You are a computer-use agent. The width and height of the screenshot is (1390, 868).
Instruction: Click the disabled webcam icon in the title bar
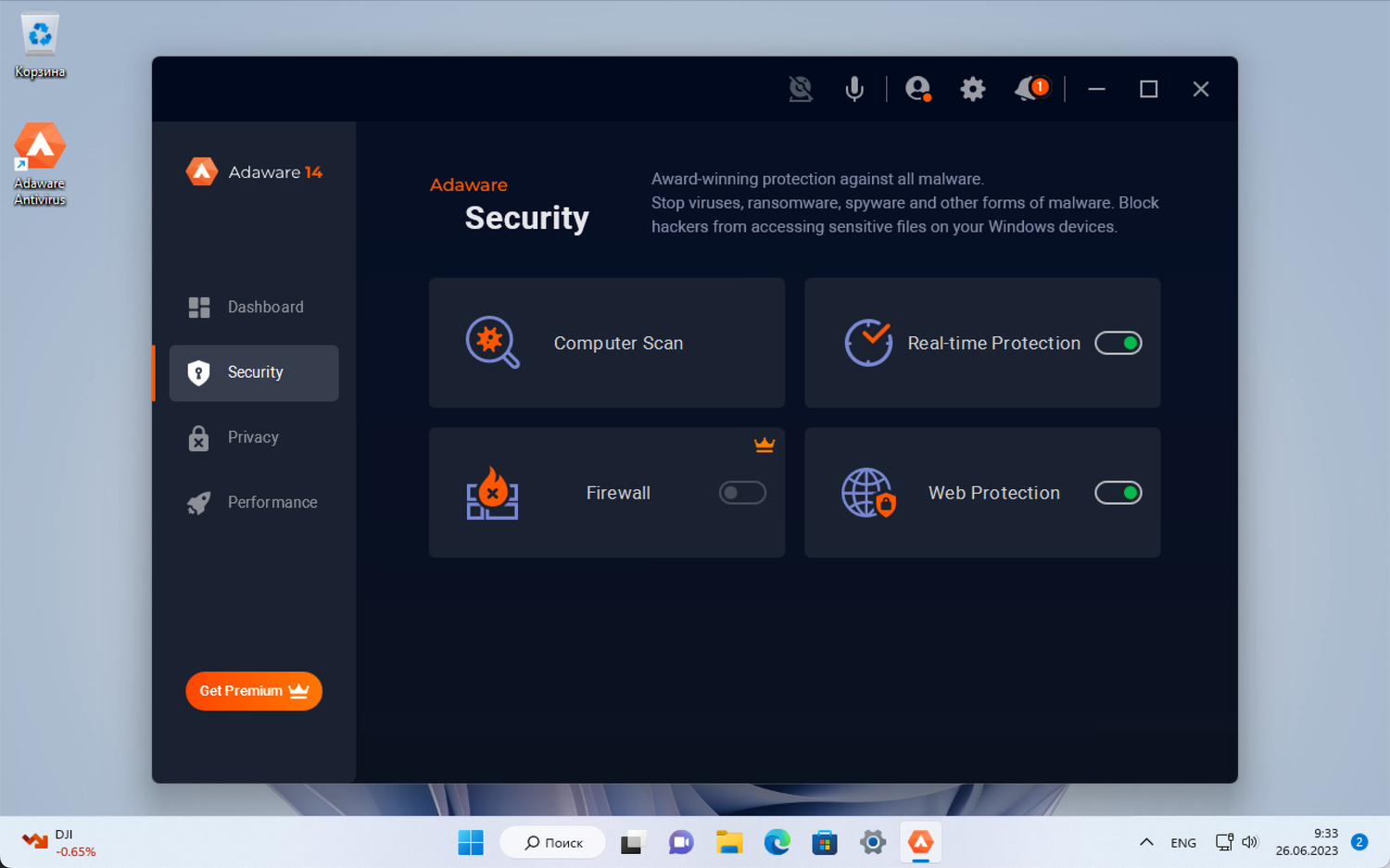point(801,89)
